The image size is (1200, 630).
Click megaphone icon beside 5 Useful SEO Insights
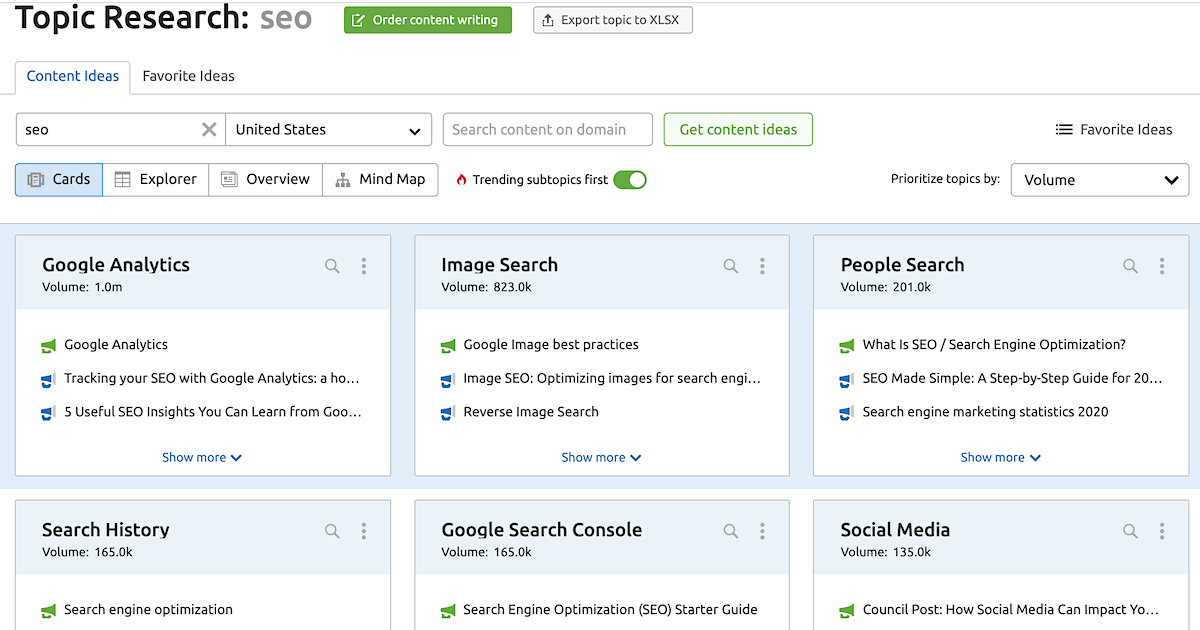coord(48,413)
